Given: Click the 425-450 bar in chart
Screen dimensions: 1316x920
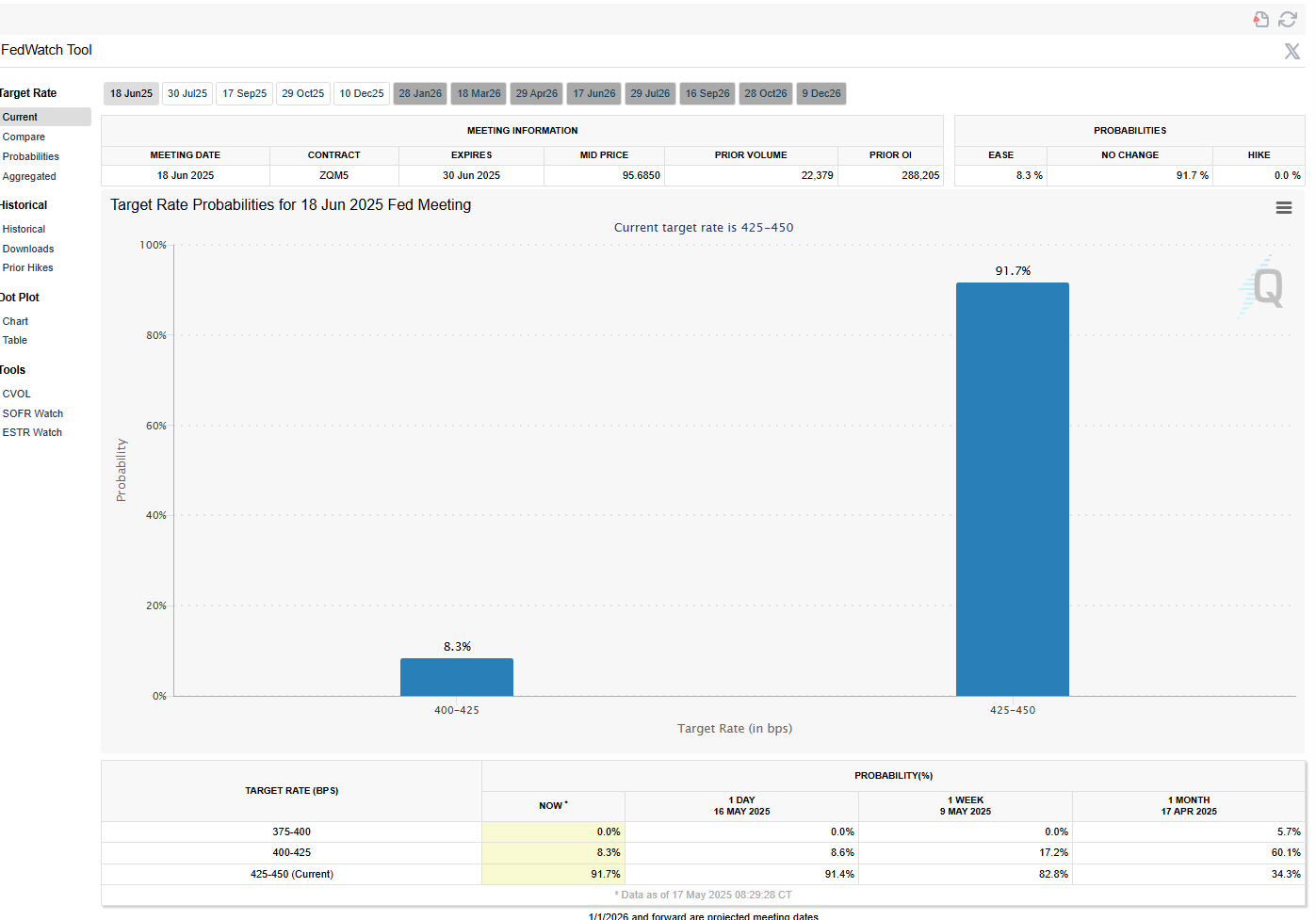Looking at the screenshot, I should coord(1013,489).
